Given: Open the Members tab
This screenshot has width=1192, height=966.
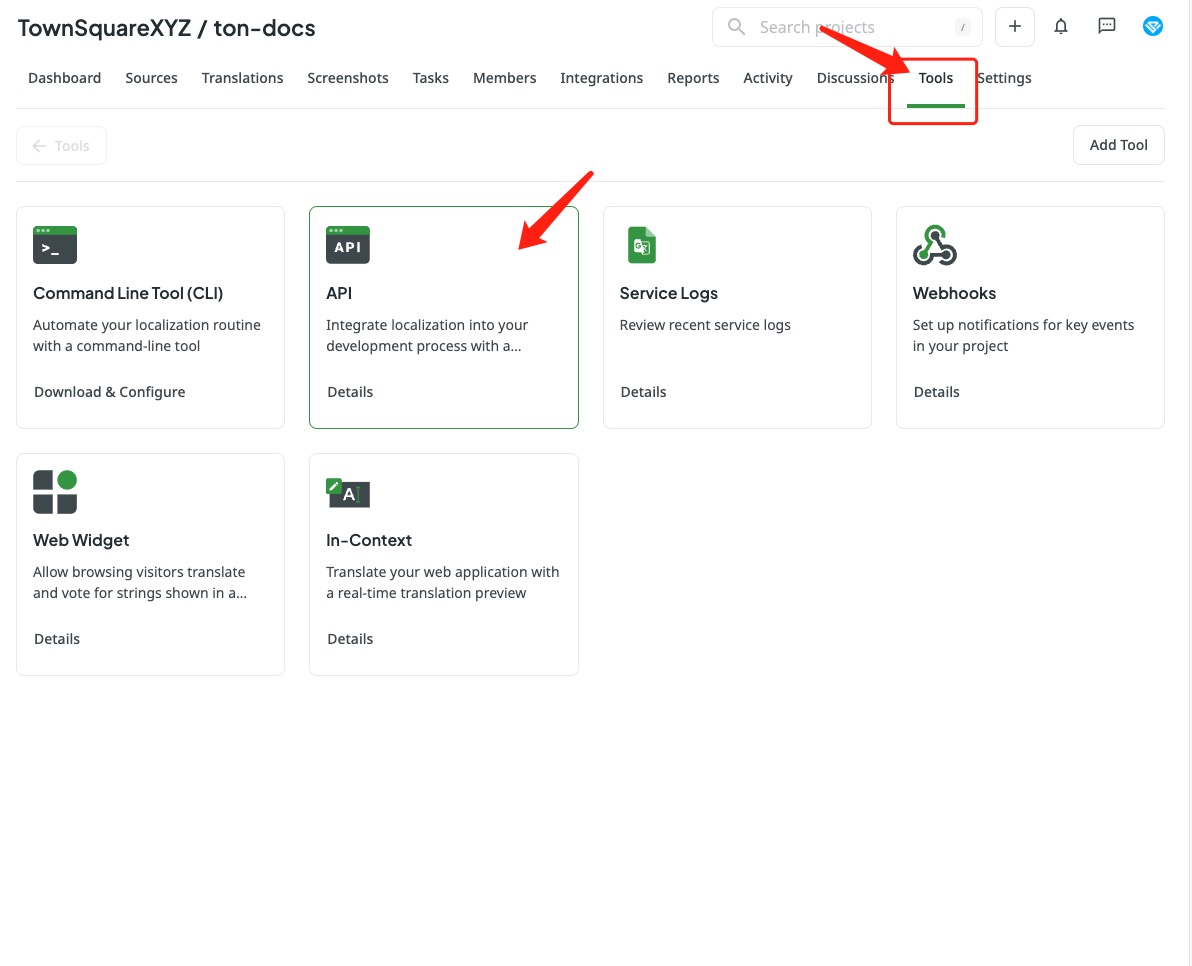Looking at the screenshot, I should (504, 78).
